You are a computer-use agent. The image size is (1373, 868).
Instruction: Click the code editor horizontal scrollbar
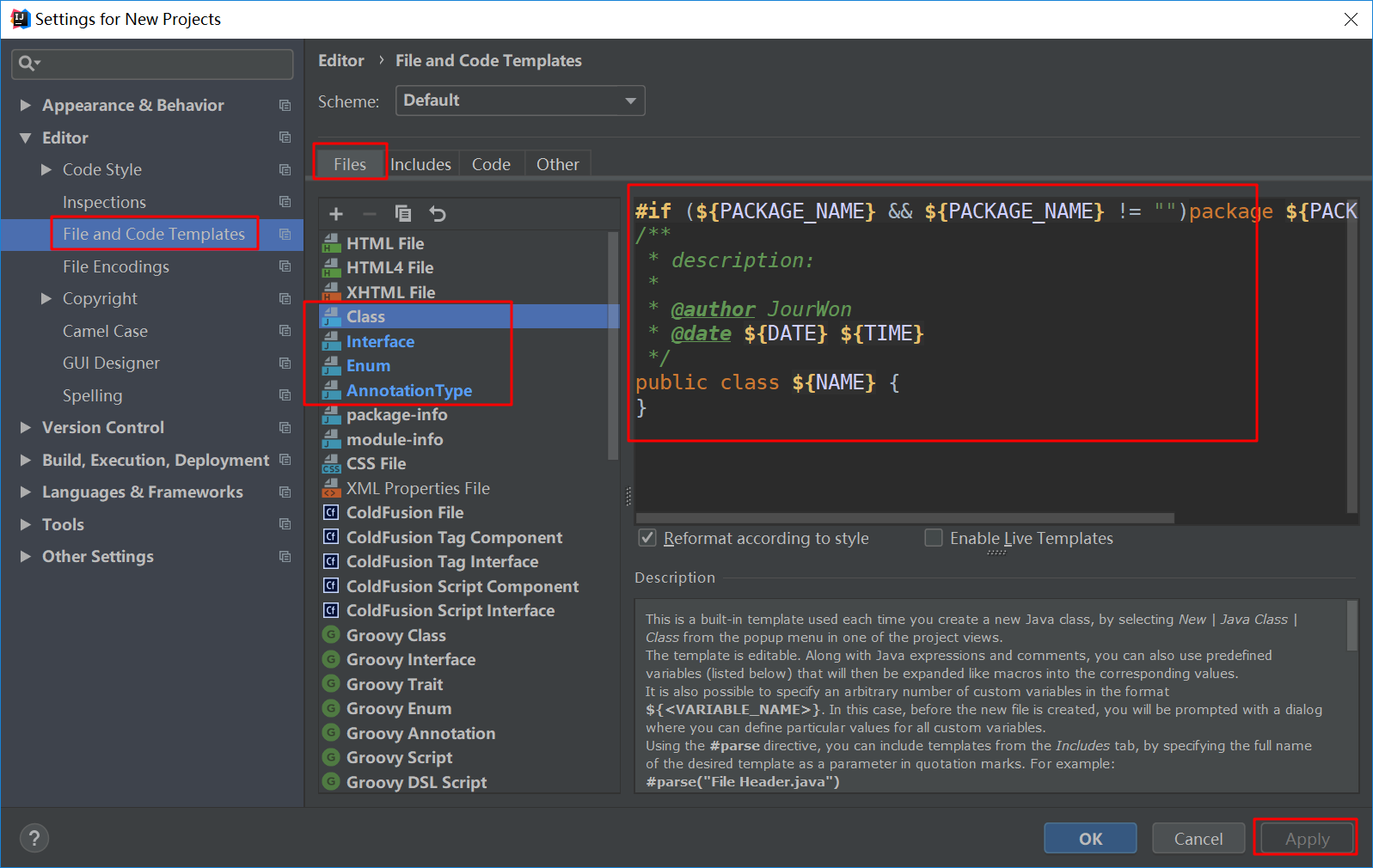point(905,518)
